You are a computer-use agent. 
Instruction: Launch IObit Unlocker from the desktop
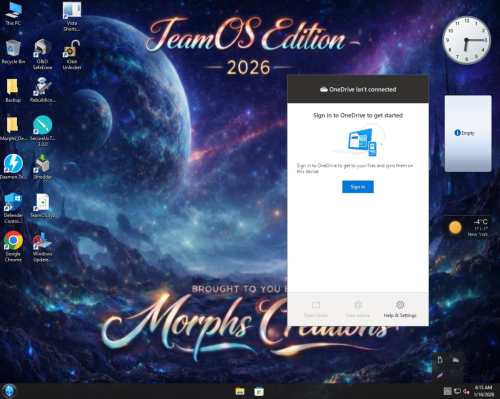(x=72, y=55)
